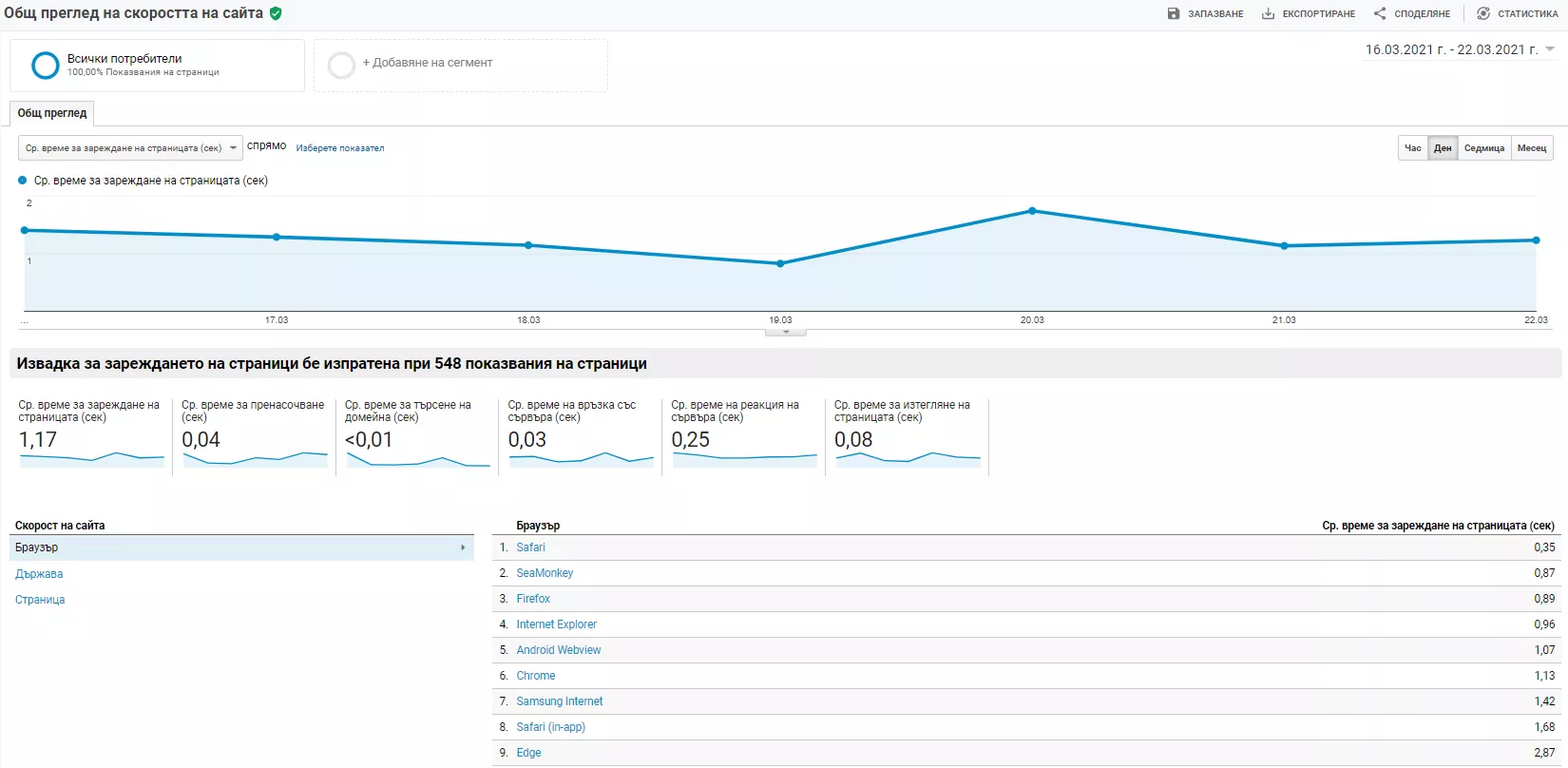
Task: Click the empty add-segment circle icon
Action: click(341, 65)
